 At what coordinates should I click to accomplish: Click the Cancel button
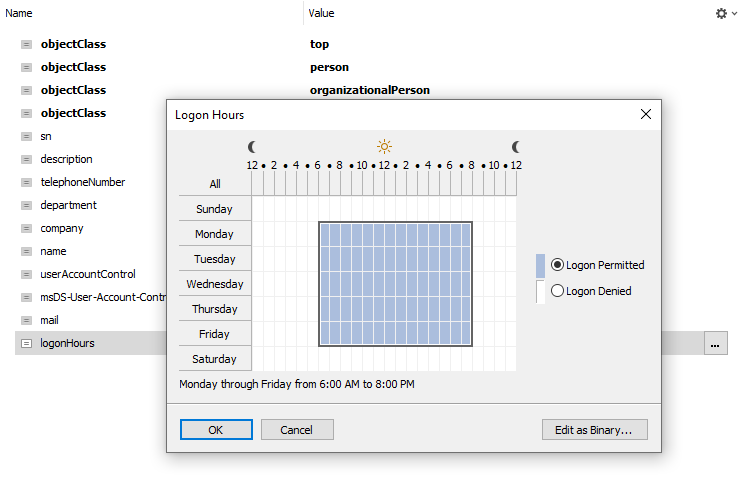tap(297, 429)
